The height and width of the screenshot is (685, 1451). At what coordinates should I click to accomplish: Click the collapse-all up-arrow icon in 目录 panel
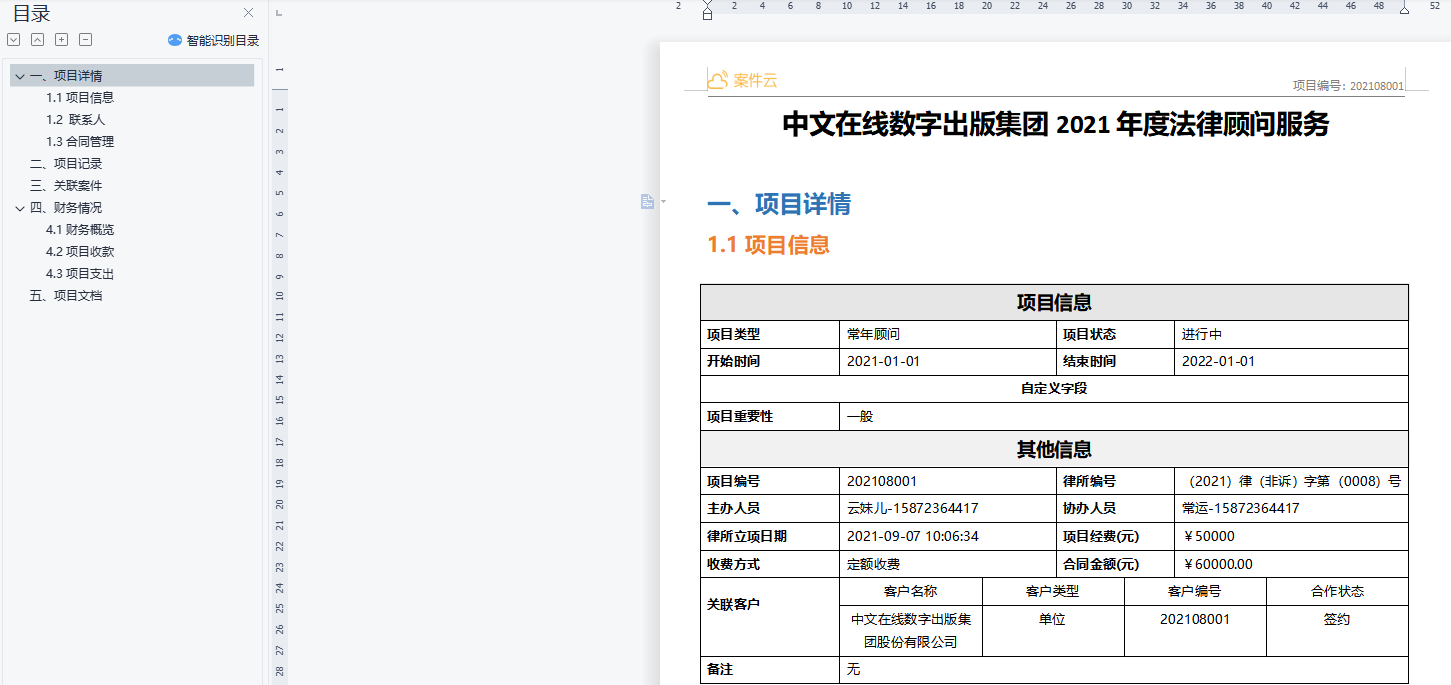[37, 40]
